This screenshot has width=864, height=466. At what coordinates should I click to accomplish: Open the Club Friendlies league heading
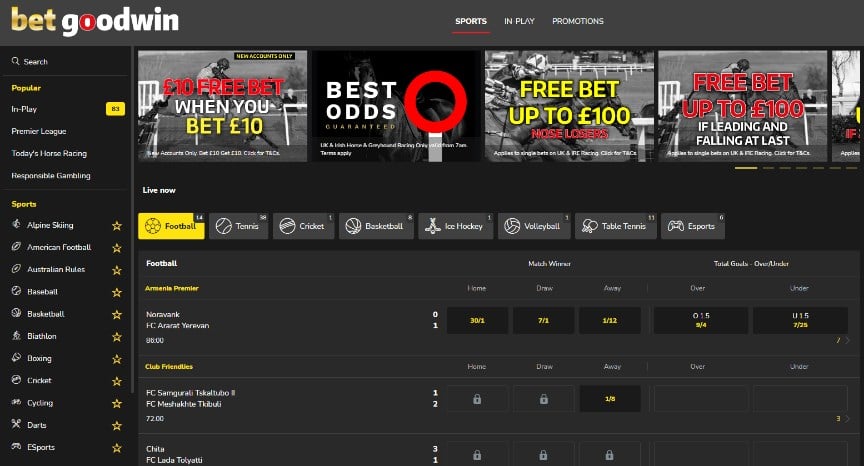(x=169, y=366)
